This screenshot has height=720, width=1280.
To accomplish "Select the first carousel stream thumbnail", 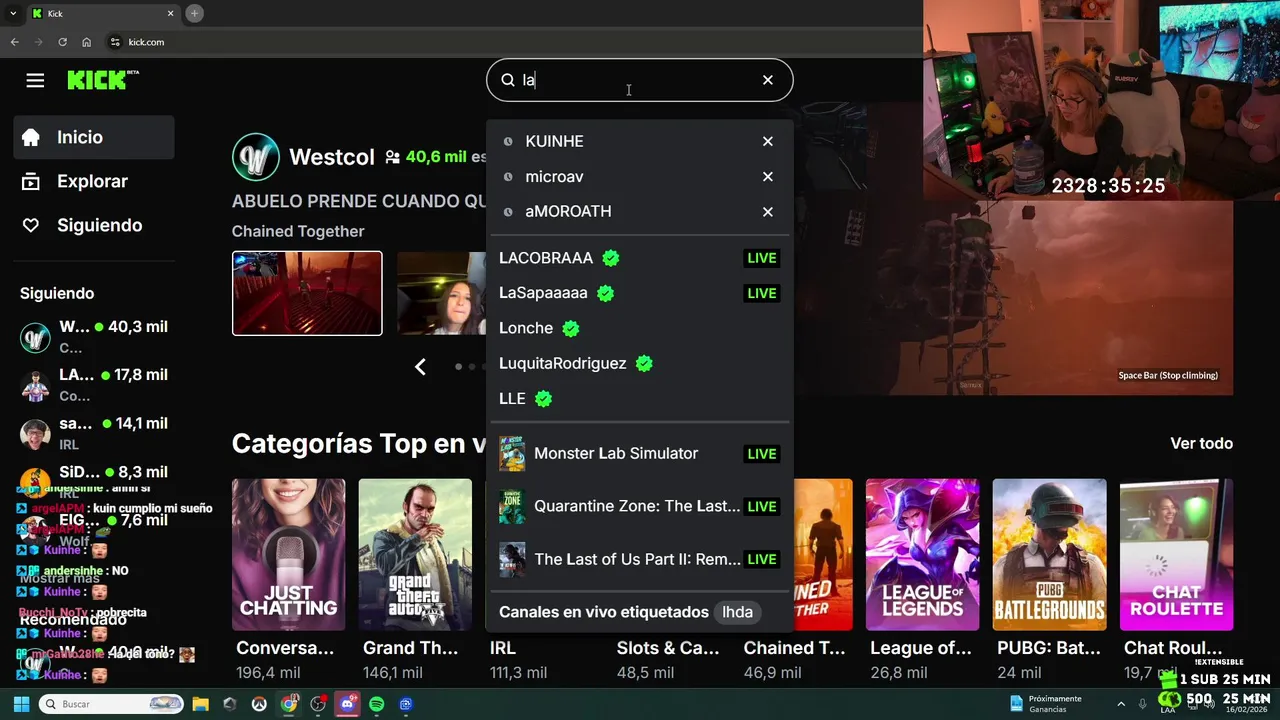I will (307, 293).
